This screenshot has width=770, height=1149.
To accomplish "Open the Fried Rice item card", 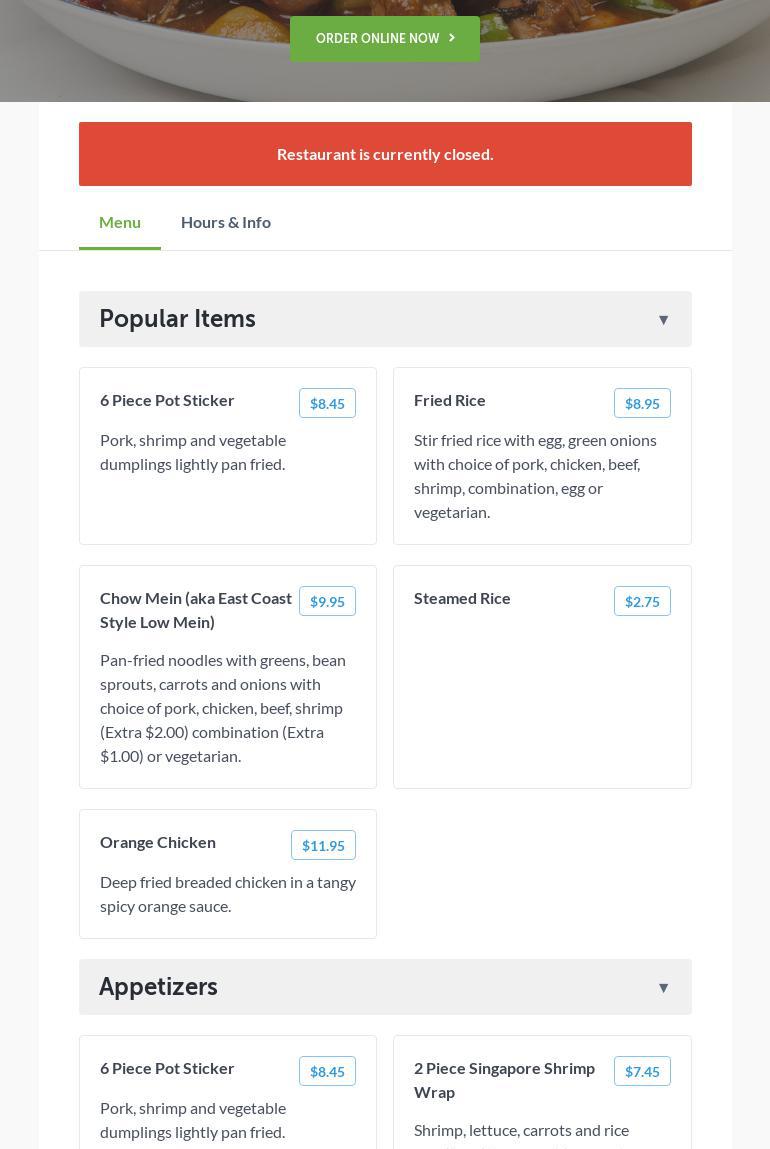I will [542, 470].
